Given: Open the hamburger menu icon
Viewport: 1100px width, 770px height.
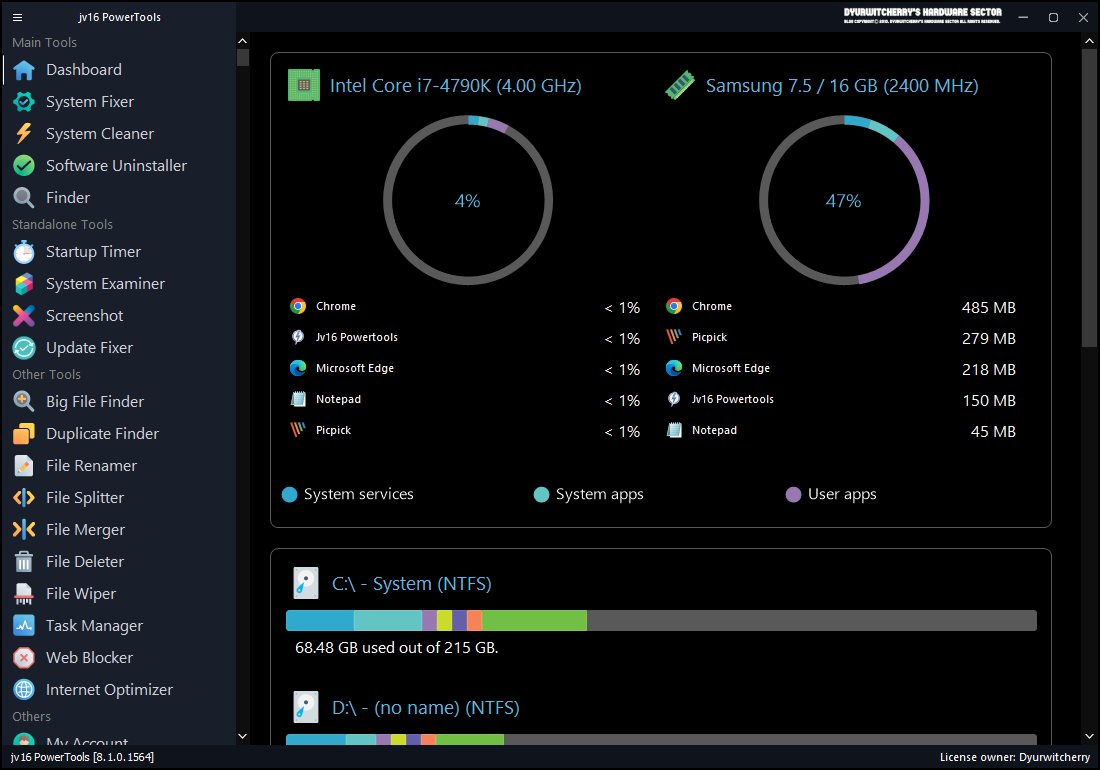Looking at the screenshot, I should (x=18, y=18).
